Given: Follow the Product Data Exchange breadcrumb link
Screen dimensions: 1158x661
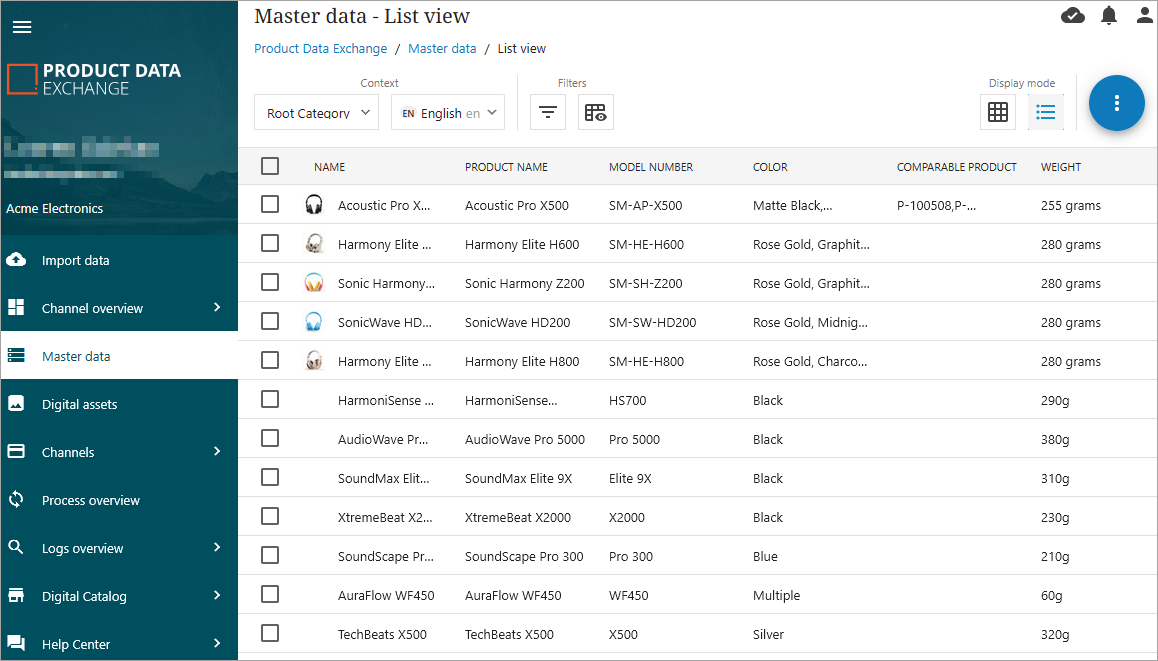Looking at the screenshot, I should 320,48.
